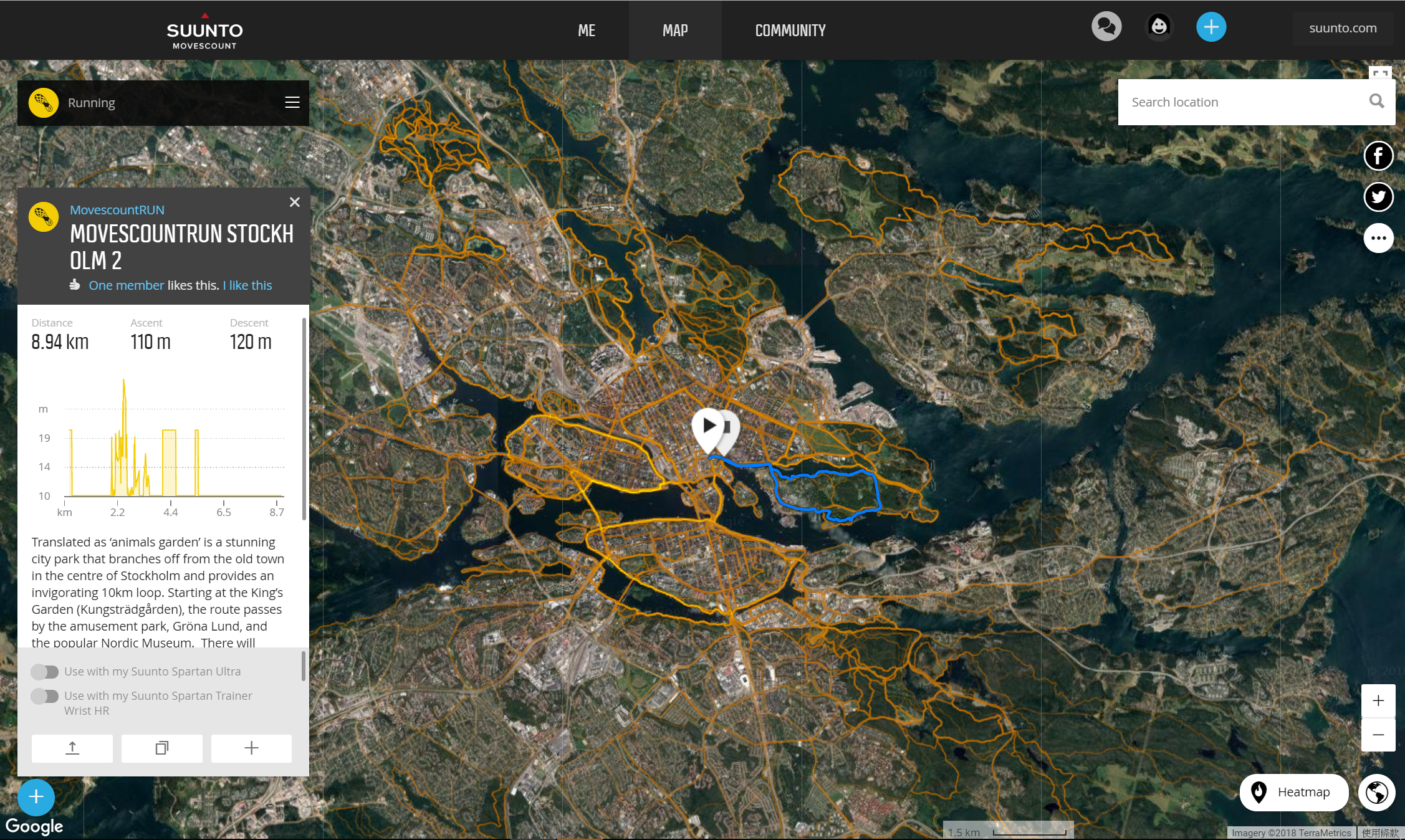The width and height of the screenshot is (1405, 840).
Task: Share on Facebook
Action: pos(1378,156)
